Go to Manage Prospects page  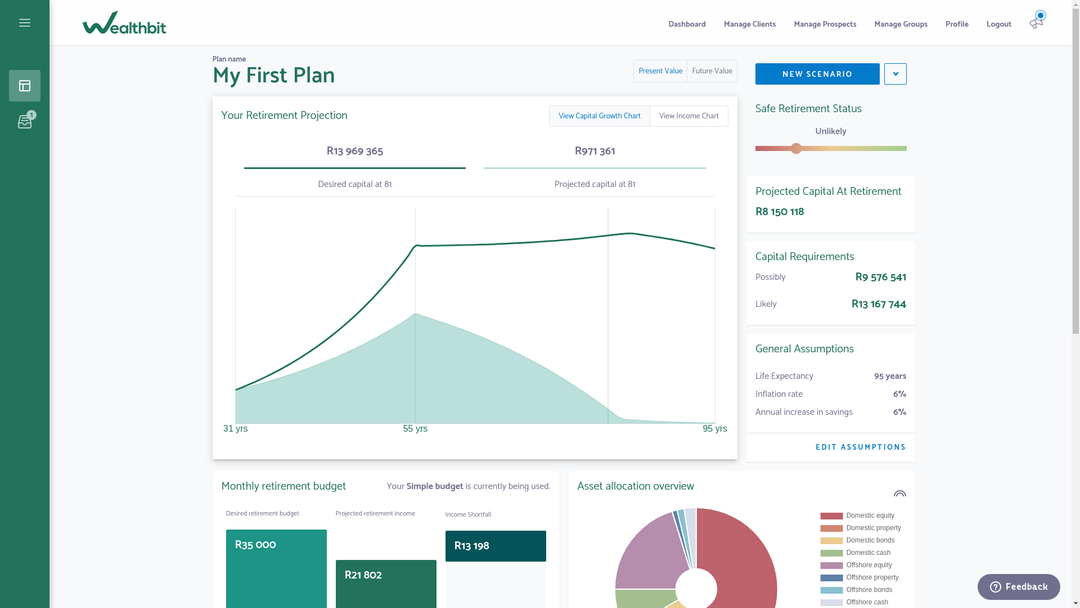[825, 24]
